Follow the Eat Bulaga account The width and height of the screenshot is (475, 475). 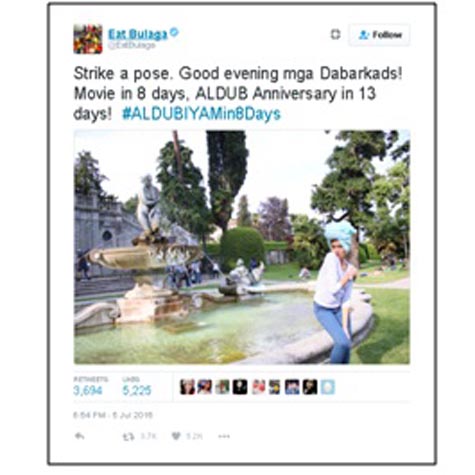379,35
